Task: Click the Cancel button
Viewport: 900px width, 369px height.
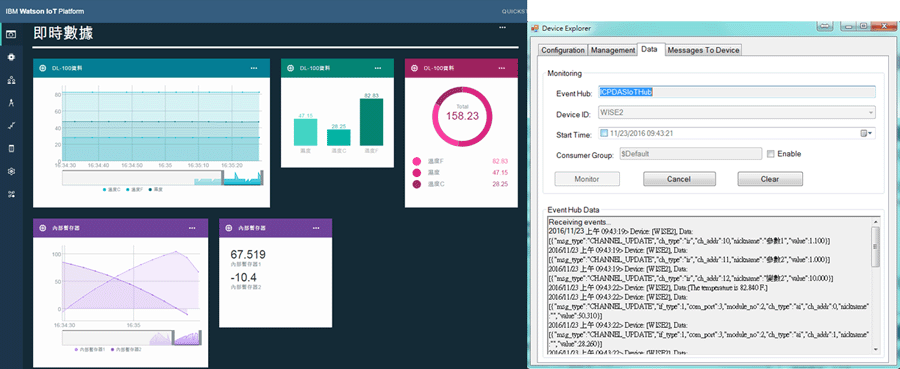Action: [678, 179]
